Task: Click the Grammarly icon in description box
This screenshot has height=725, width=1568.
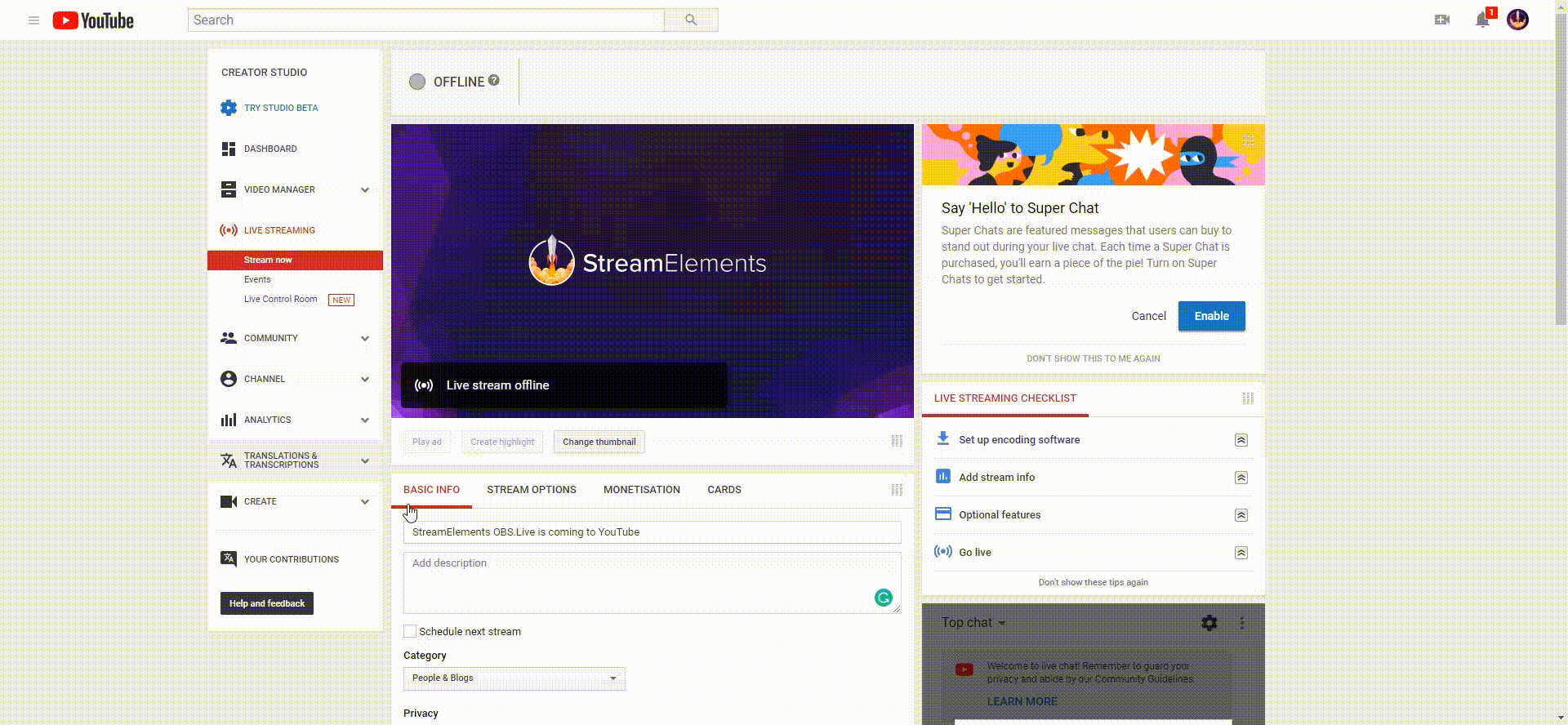Action: tap(884, 598)
